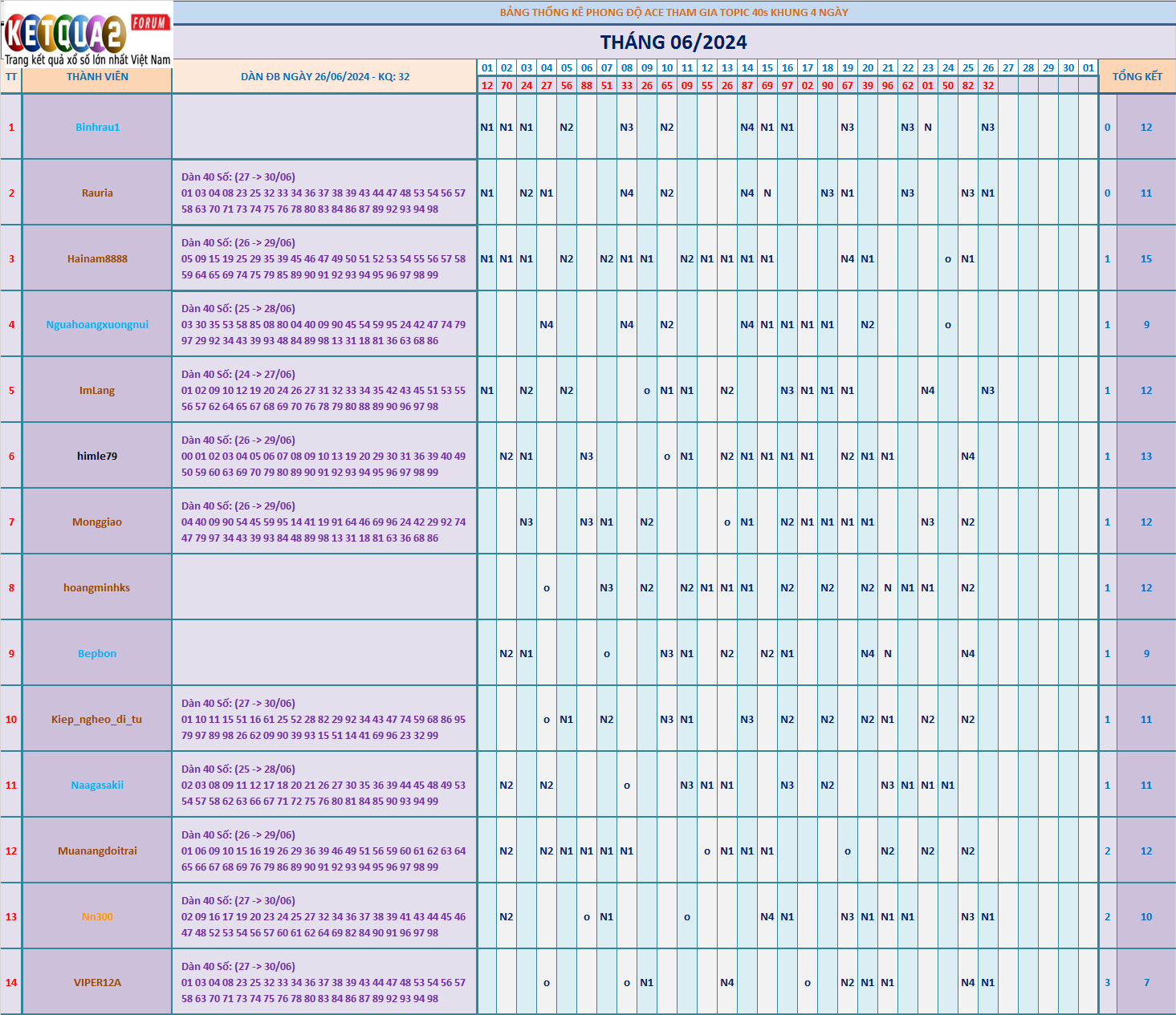
Task: Select the 'DÀN ĐB NGÀY 26/06/2024 - KQ: 32' header
Action: [325, 77]
